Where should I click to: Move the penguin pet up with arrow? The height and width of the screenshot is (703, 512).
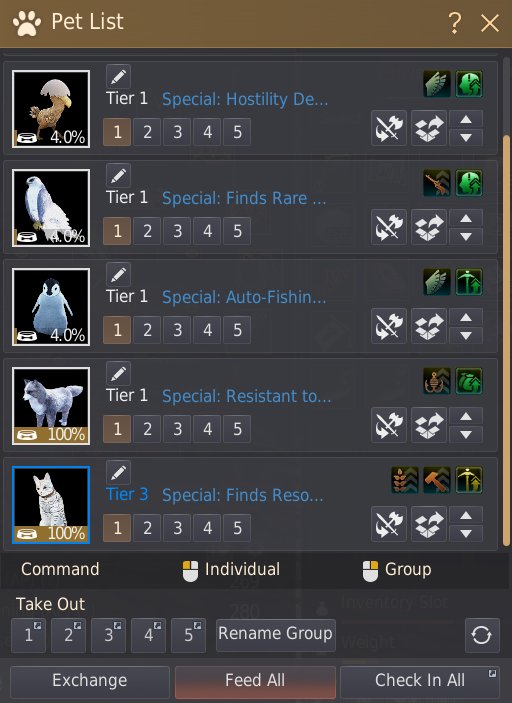(x=466, y=317)
